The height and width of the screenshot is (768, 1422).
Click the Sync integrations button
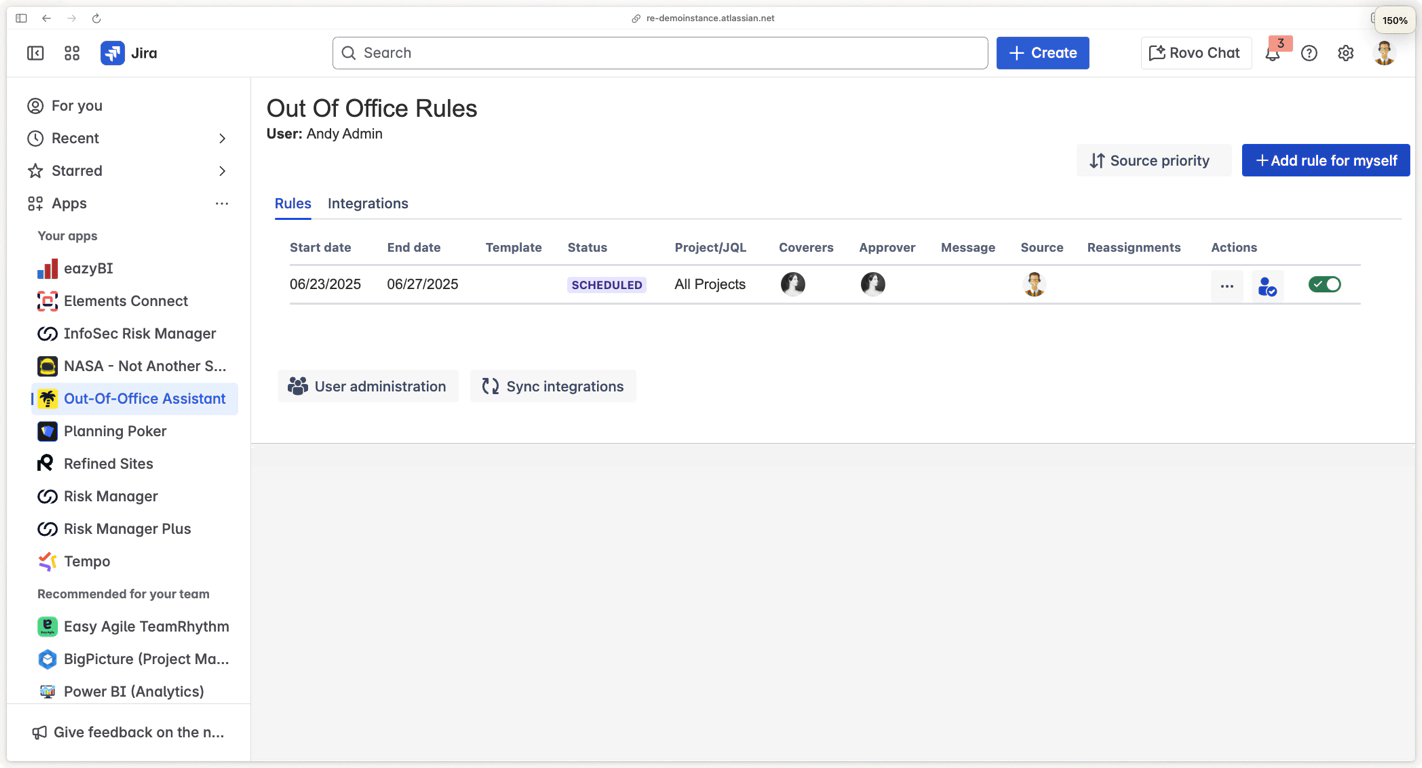(553, 386)
